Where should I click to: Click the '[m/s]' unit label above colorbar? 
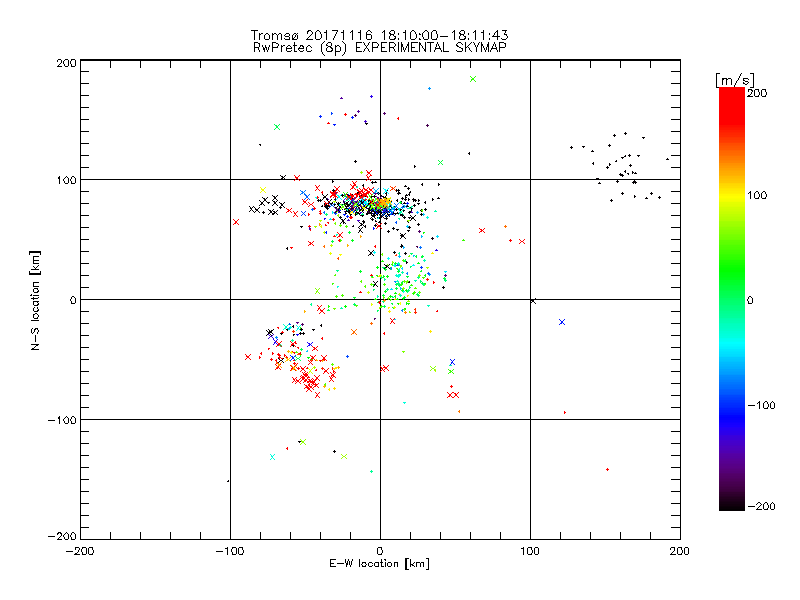click(735, 80)
